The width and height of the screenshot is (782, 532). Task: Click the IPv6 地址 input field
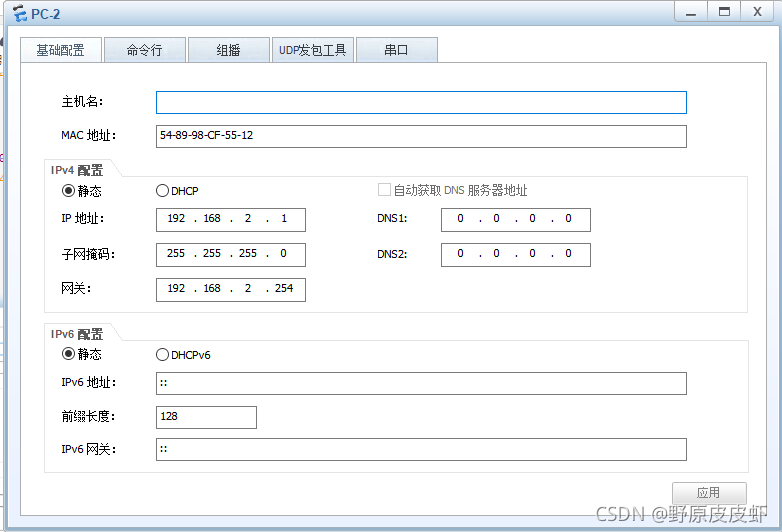coord(421,383)
